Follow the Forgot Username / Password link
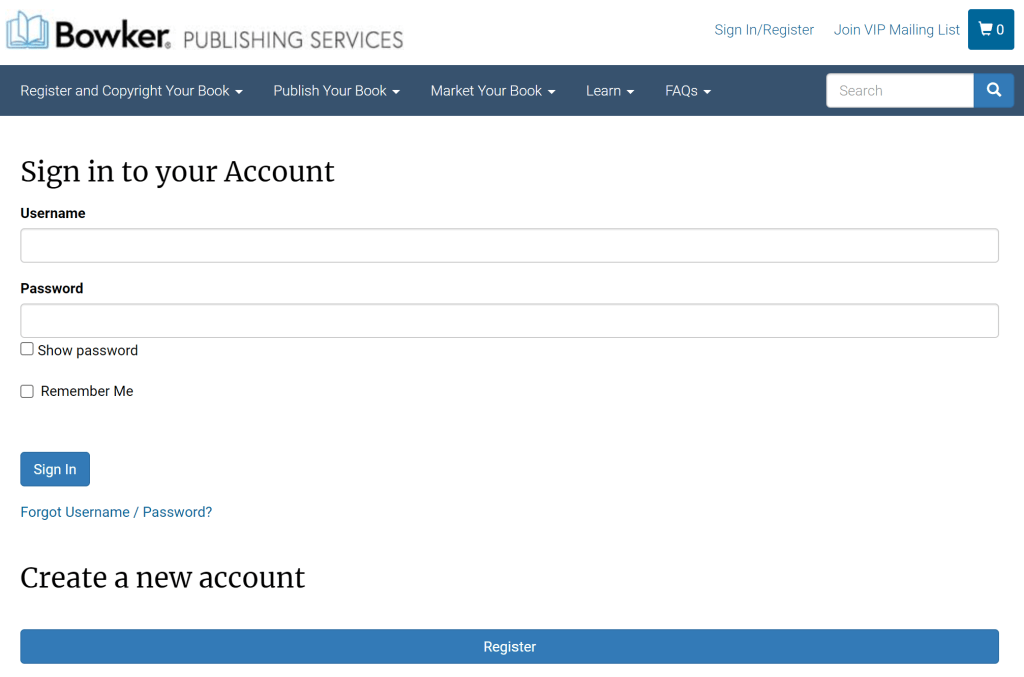This screenshot has height=677, width=1024. pos(116,512)
